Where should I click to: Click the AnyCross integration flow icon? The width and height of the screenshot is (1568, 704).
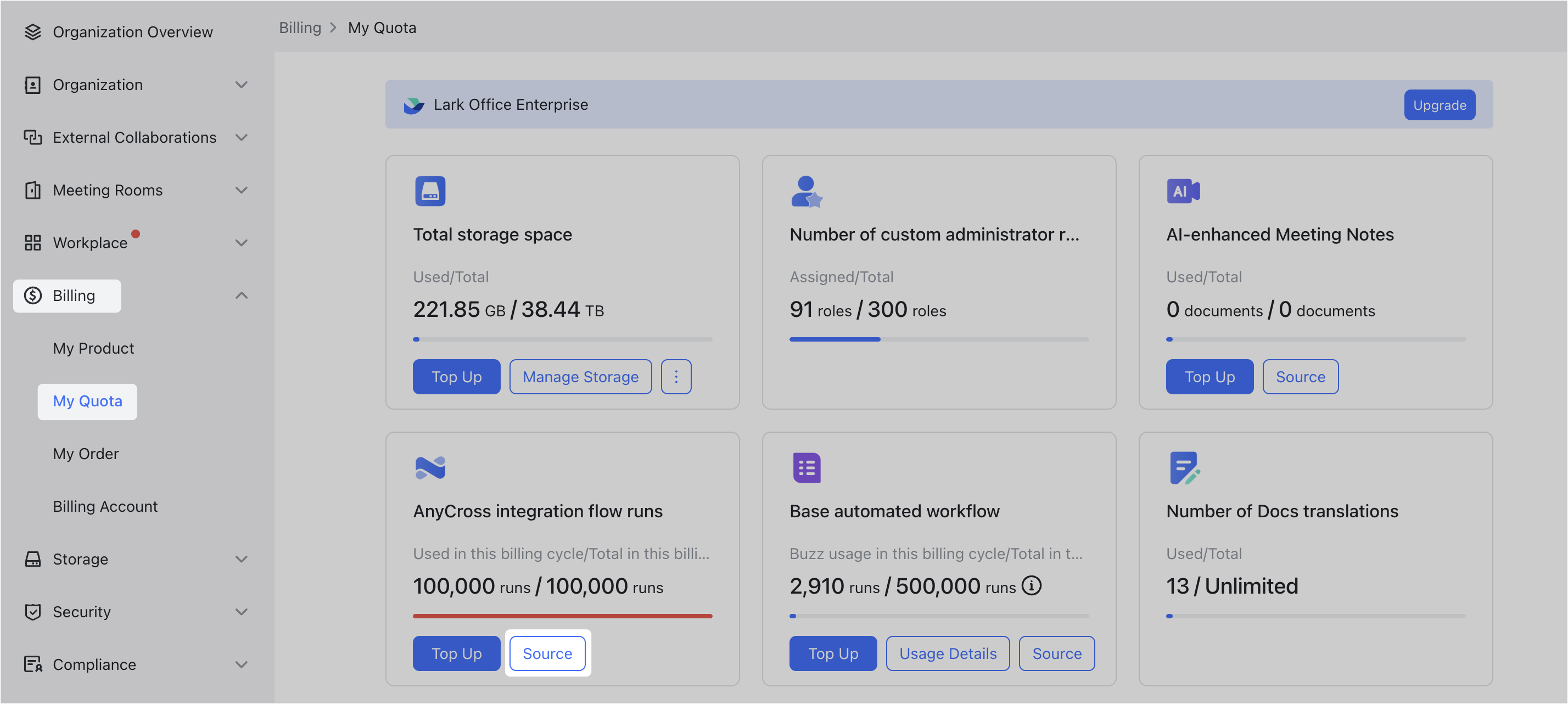click(x=430, y=468)
